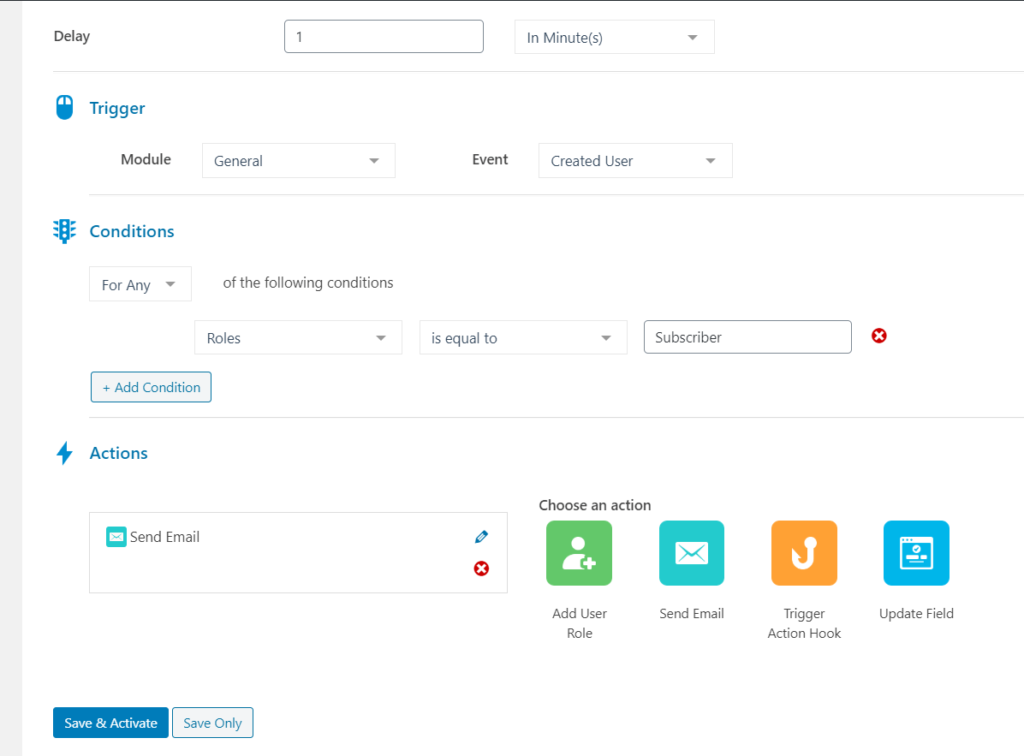Pick the Update Field action icon
1024x756 pixels.
pyautogui.click(x=916, y=553)
